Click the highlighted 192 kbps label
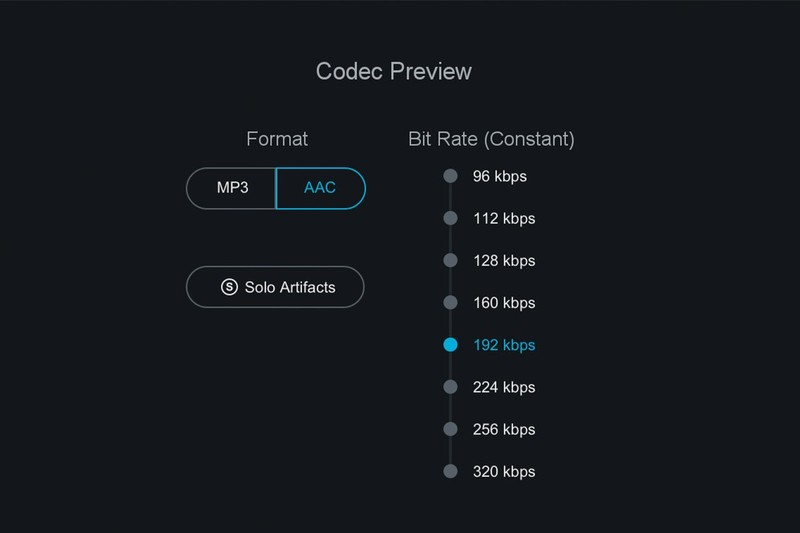Screen dimensions: 800x533 (x=504, y=345)
